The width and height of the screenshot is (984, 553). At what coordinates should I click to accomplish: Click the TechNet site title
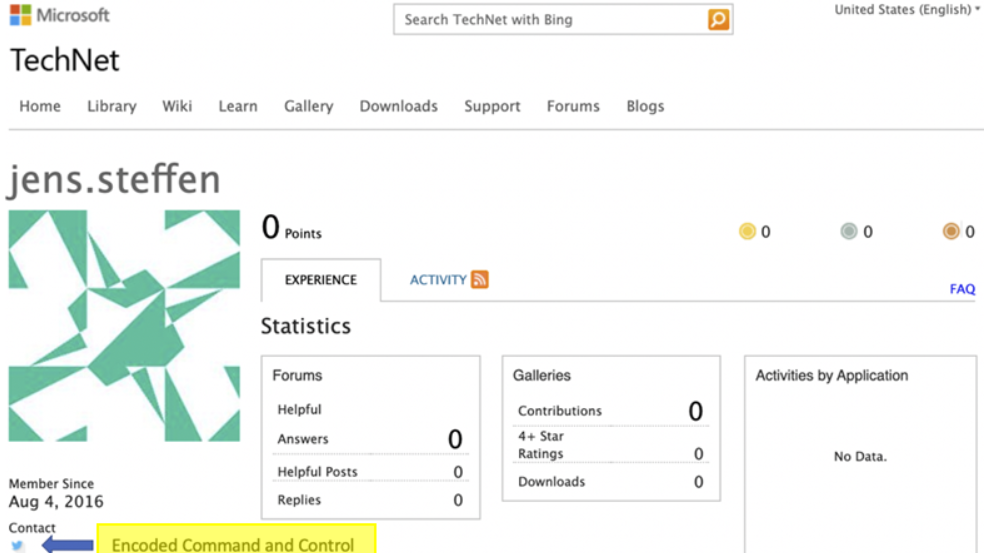click(x=65, y=60)
